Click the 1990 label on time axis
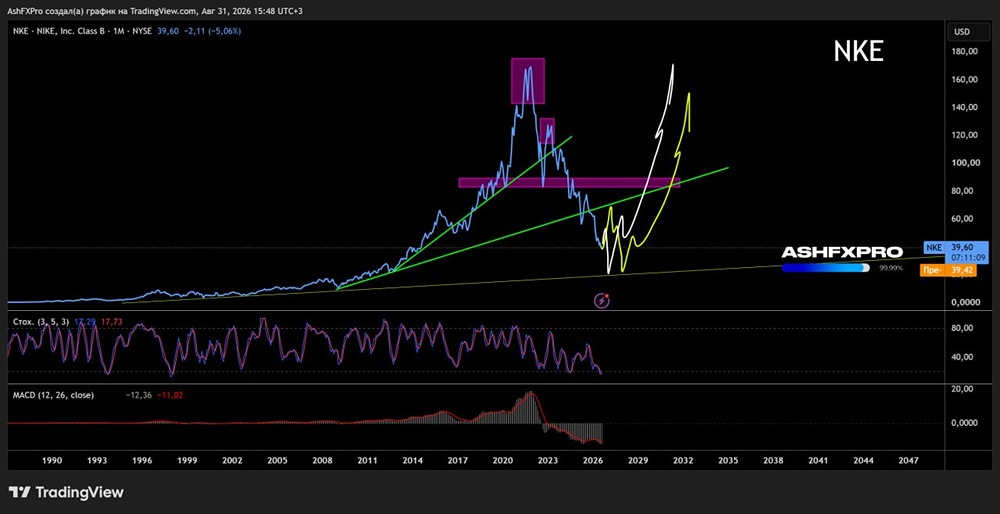The width and height of the screenshot is (1000, 514). pyautogui.click(x=52, y=460)
